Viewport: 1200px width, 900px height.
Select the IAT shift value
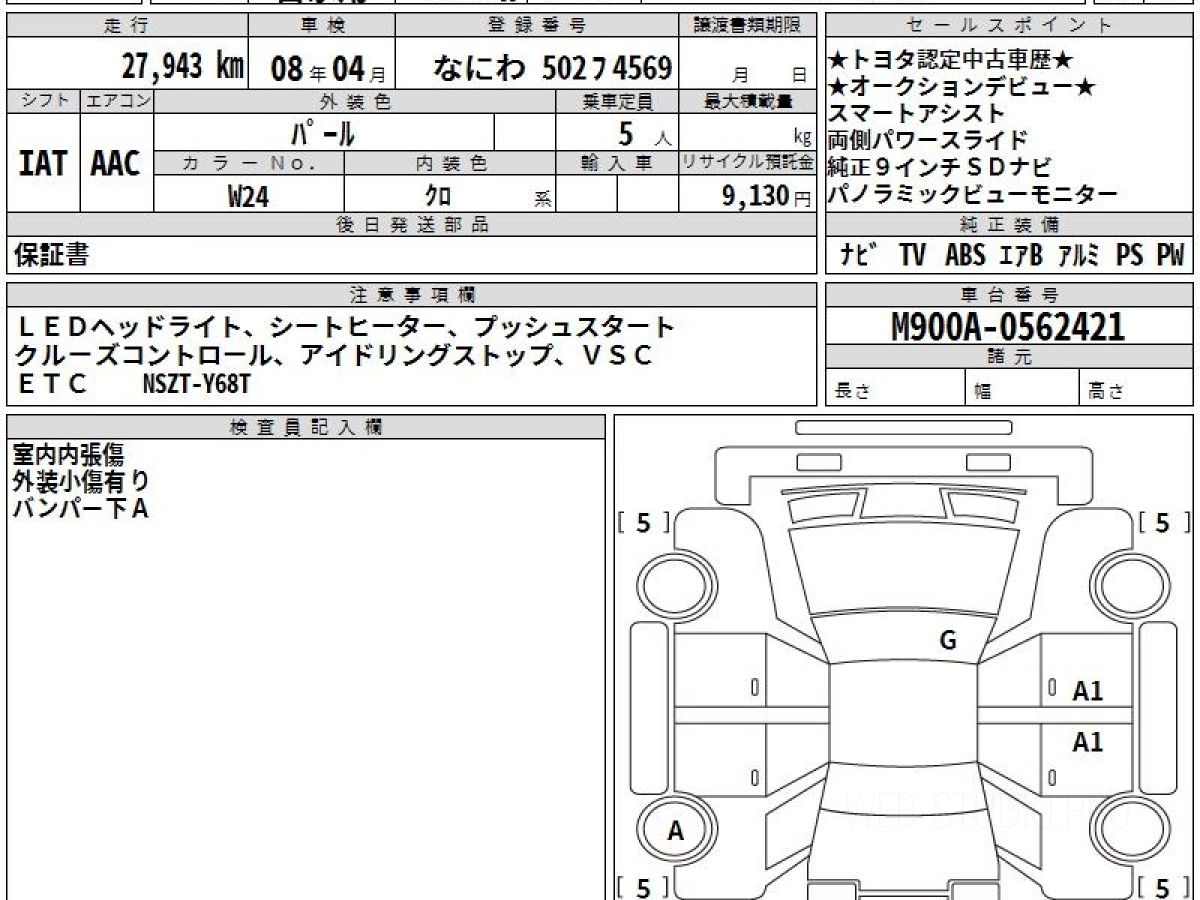43,163
